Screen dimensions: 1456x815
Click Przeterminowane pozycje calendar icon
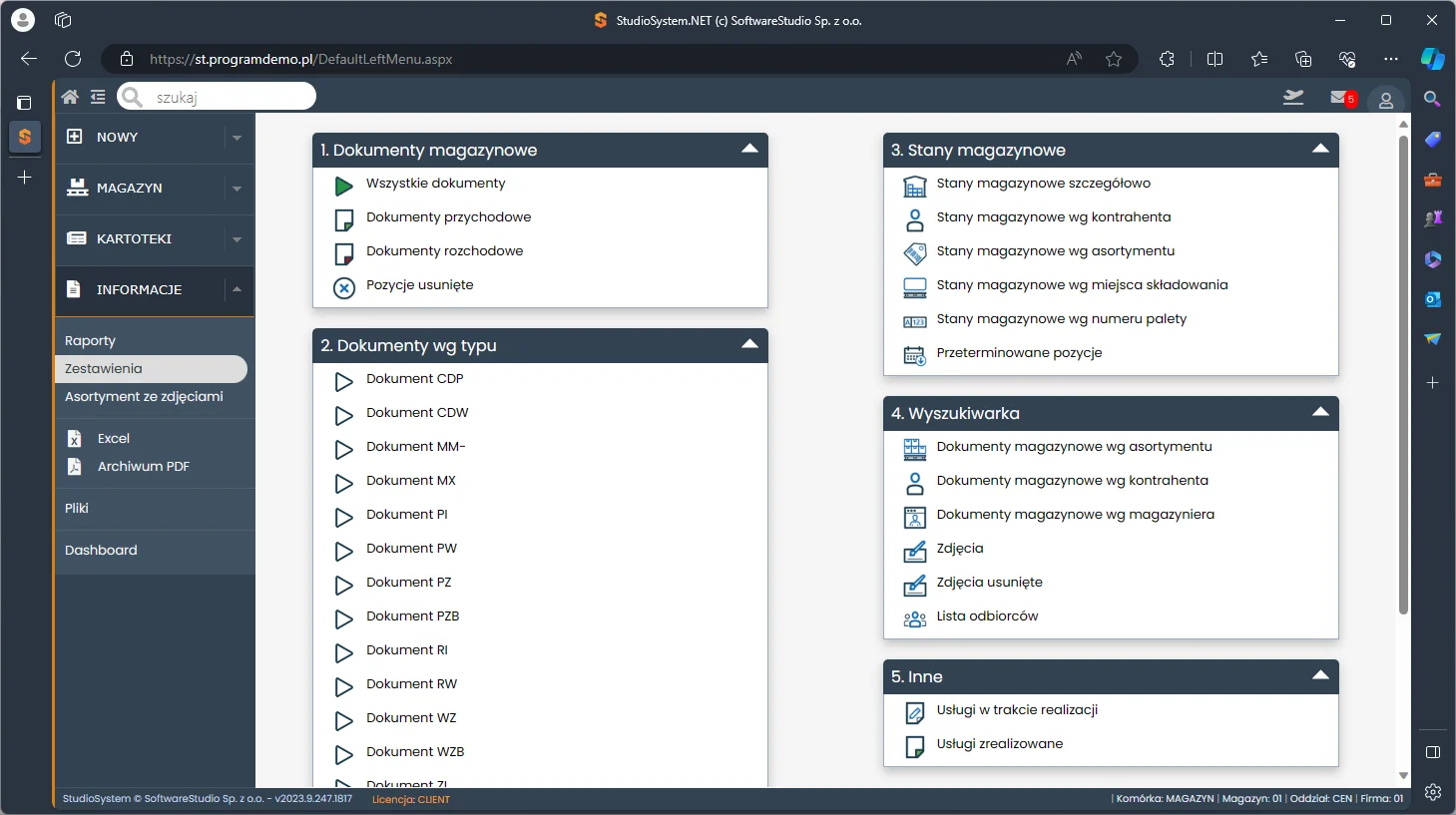914,355
